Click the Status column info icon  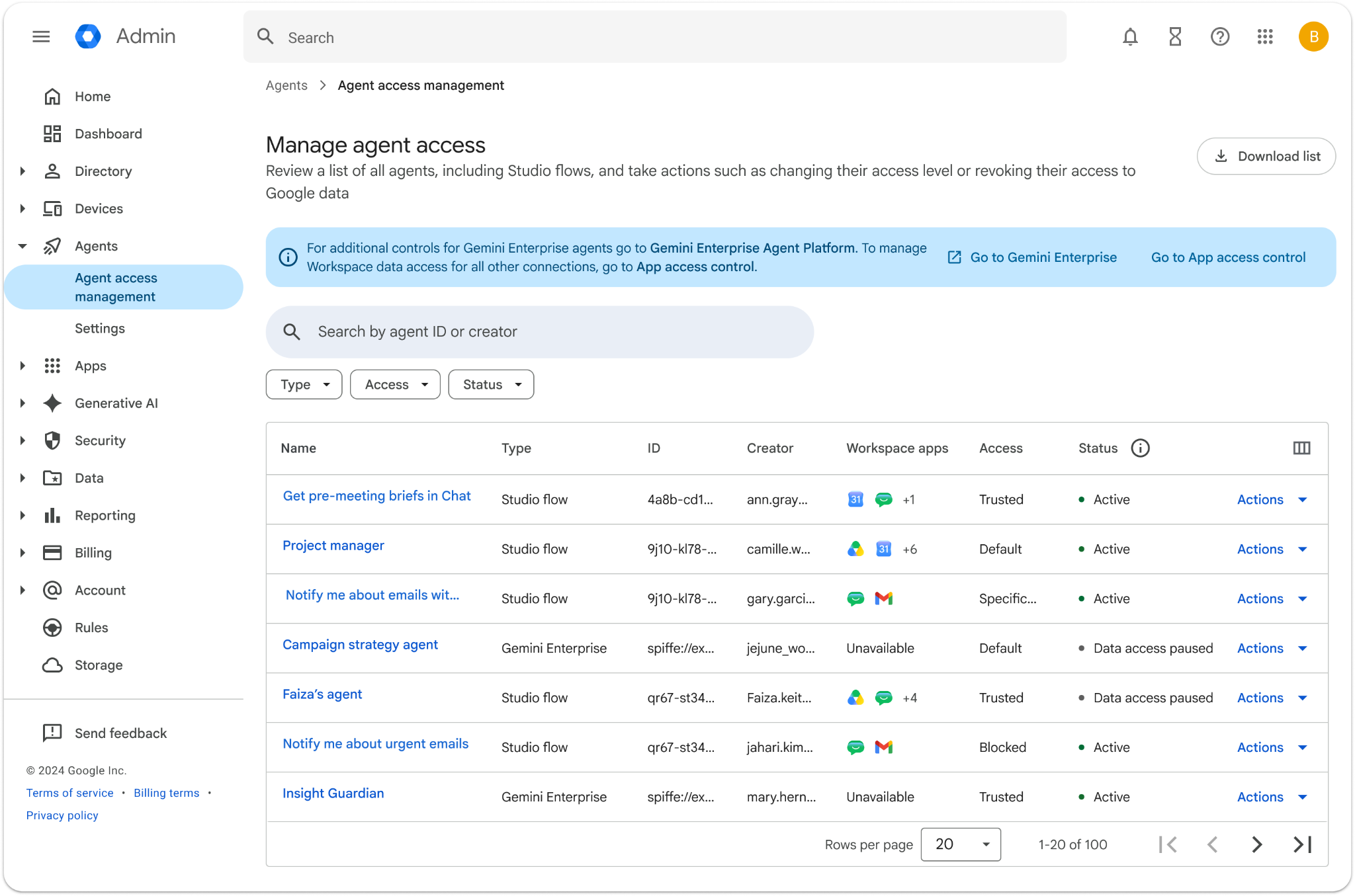tap(1140, 448)
